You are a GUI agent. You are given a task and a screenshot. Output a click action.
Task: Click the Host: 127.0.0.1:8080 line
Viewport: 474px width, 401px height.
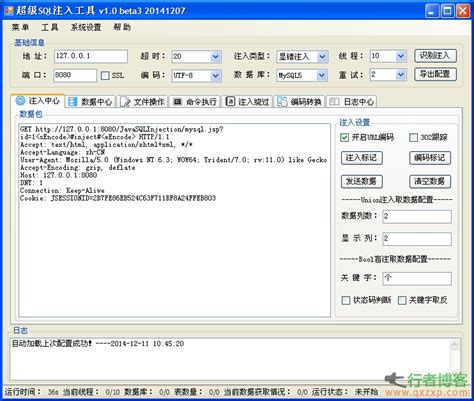pyautogui.click(x=58, y=175)
